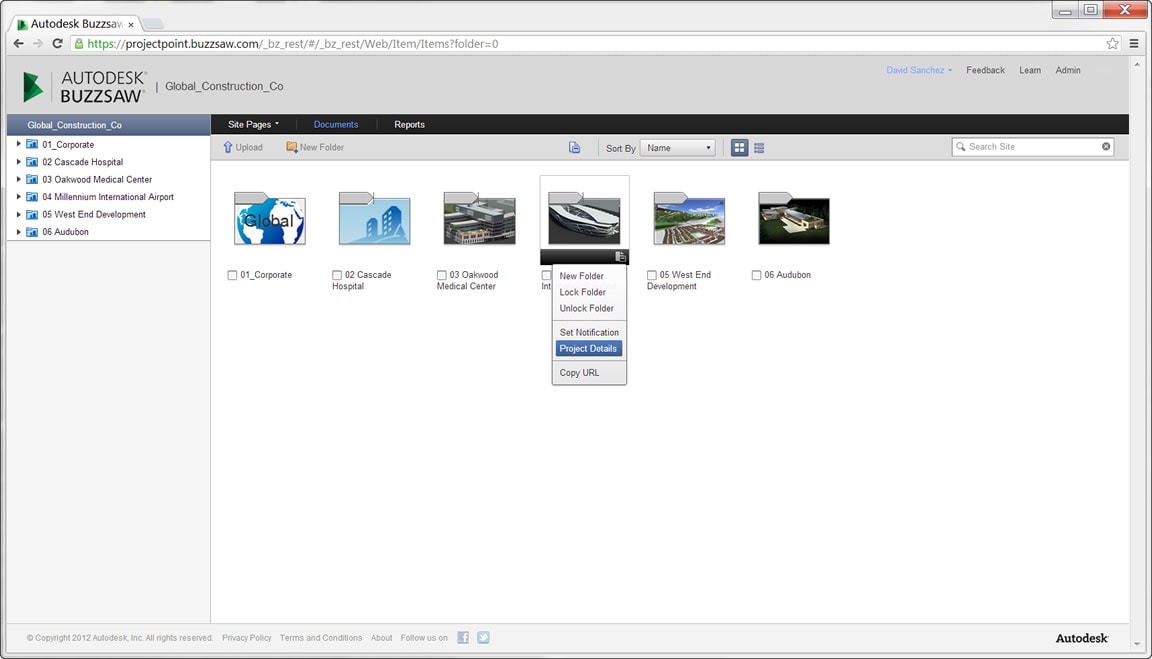Open the Twitter follow link
The width and height of the screenshot is (1152, 659).
click(x=483, y=638)
